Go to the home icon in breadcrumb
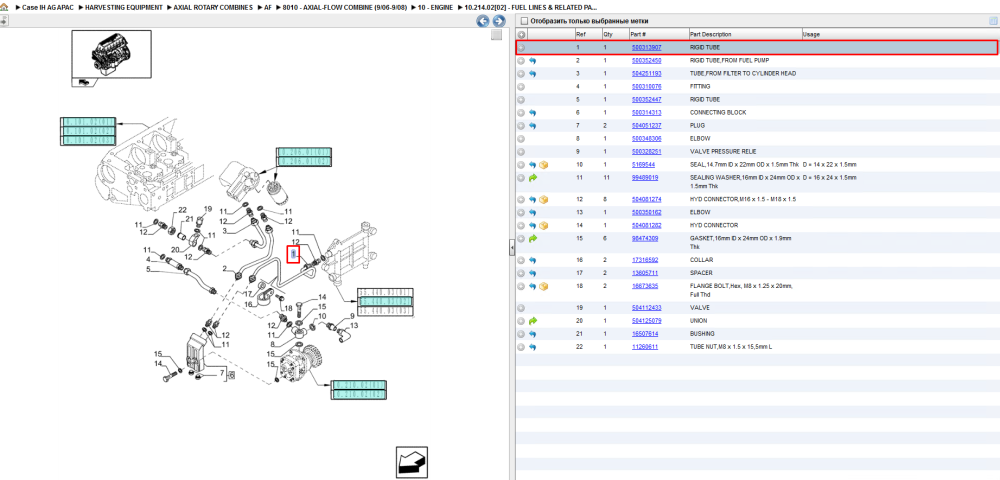The width and height of the screenshot is (1000, 480). (4, 8)
